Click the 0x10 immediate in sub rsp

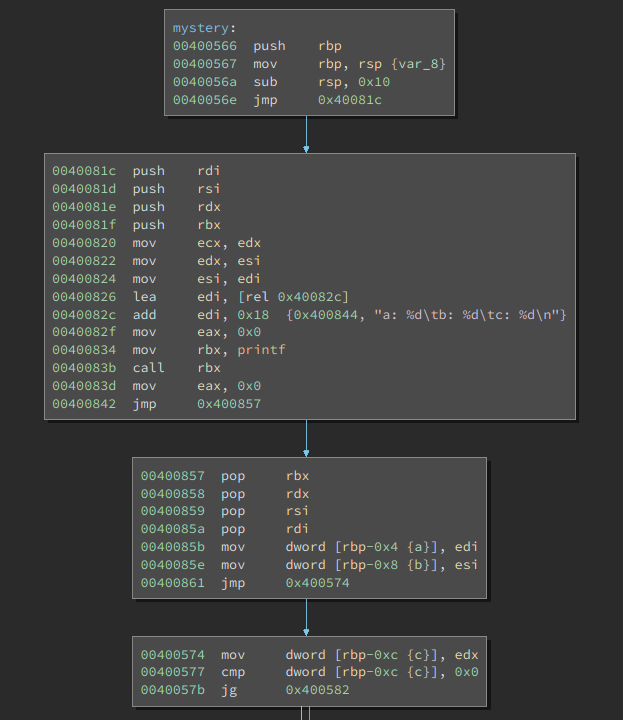[x=374, y=82]
